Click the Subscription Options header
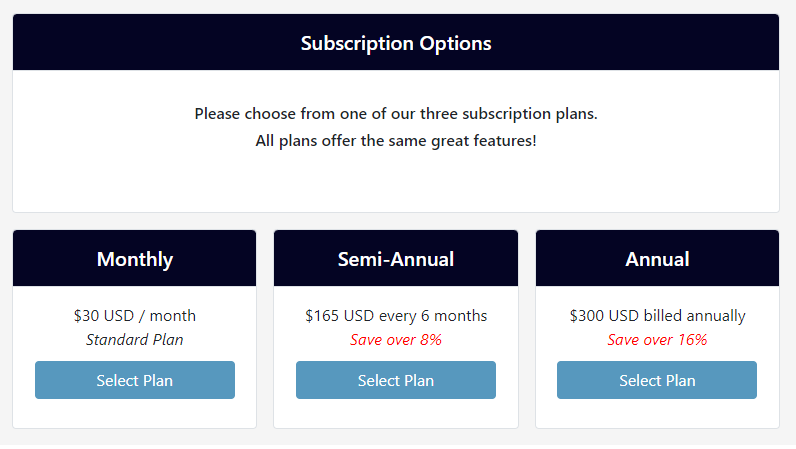This screenshot has height=449, width=796. tap(396, 43)
